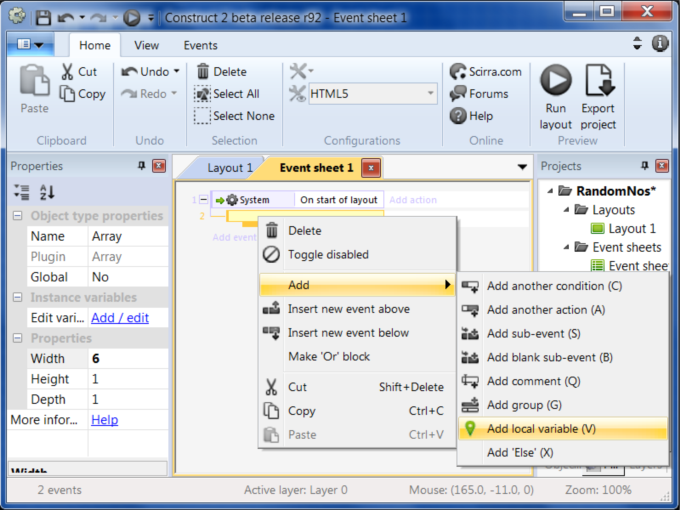The height and width of the screenshot is (510, 680).
Task: Click Select All in Selection group
Action: point(227,94)
